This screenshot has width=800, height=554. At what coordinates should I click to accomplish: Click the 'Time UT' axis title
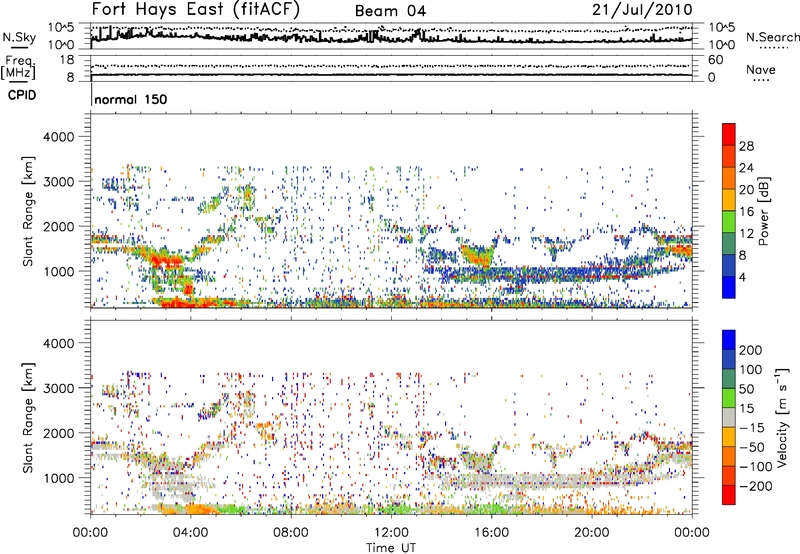[x=391, y=548]
